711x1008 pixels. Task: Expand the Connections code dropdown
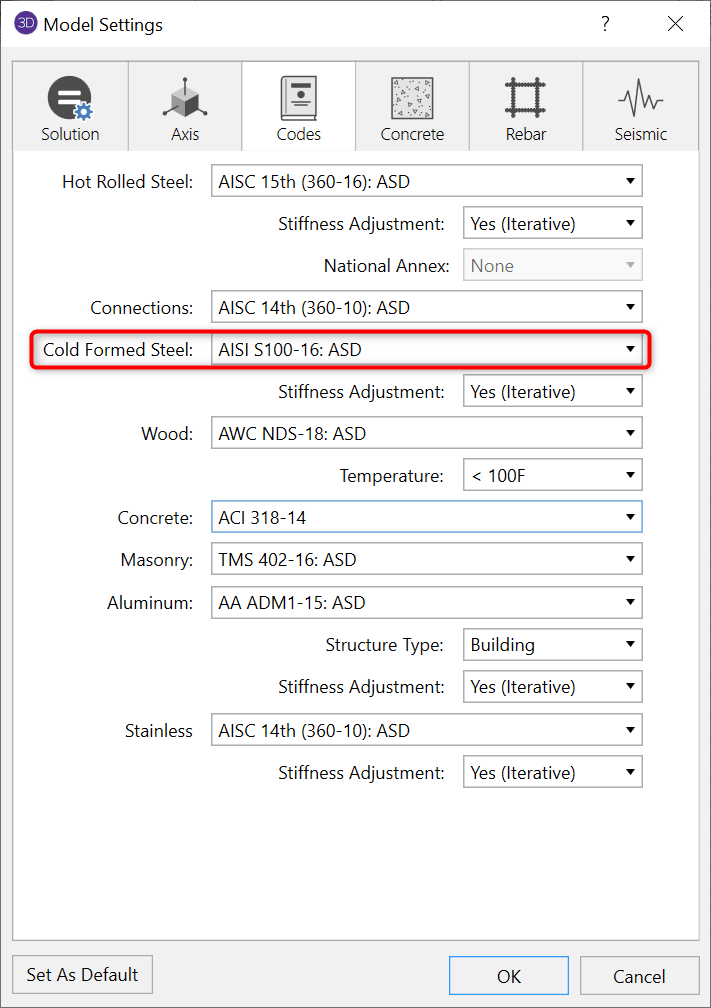pyautogui.click(x=426, y=308)
